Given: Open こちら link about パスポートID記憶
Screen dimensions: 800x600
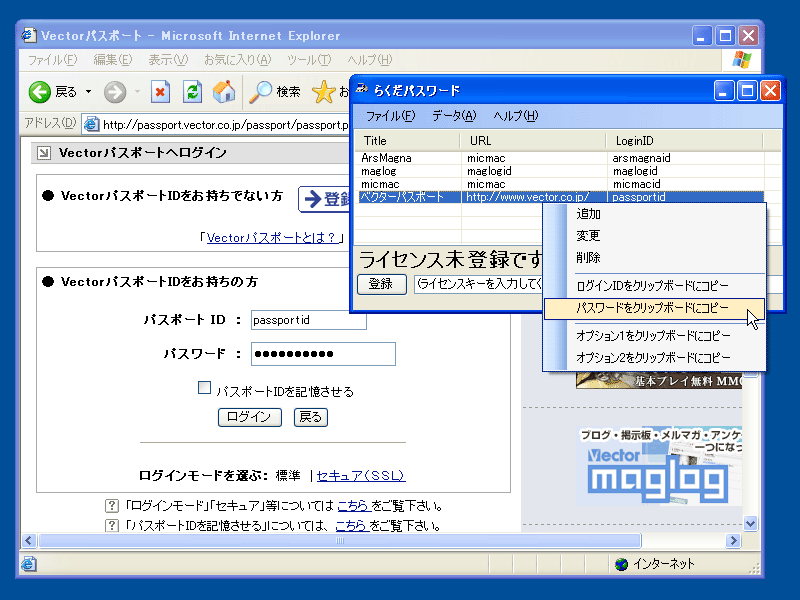Looking at the screenshot, I should coord(352,525).
